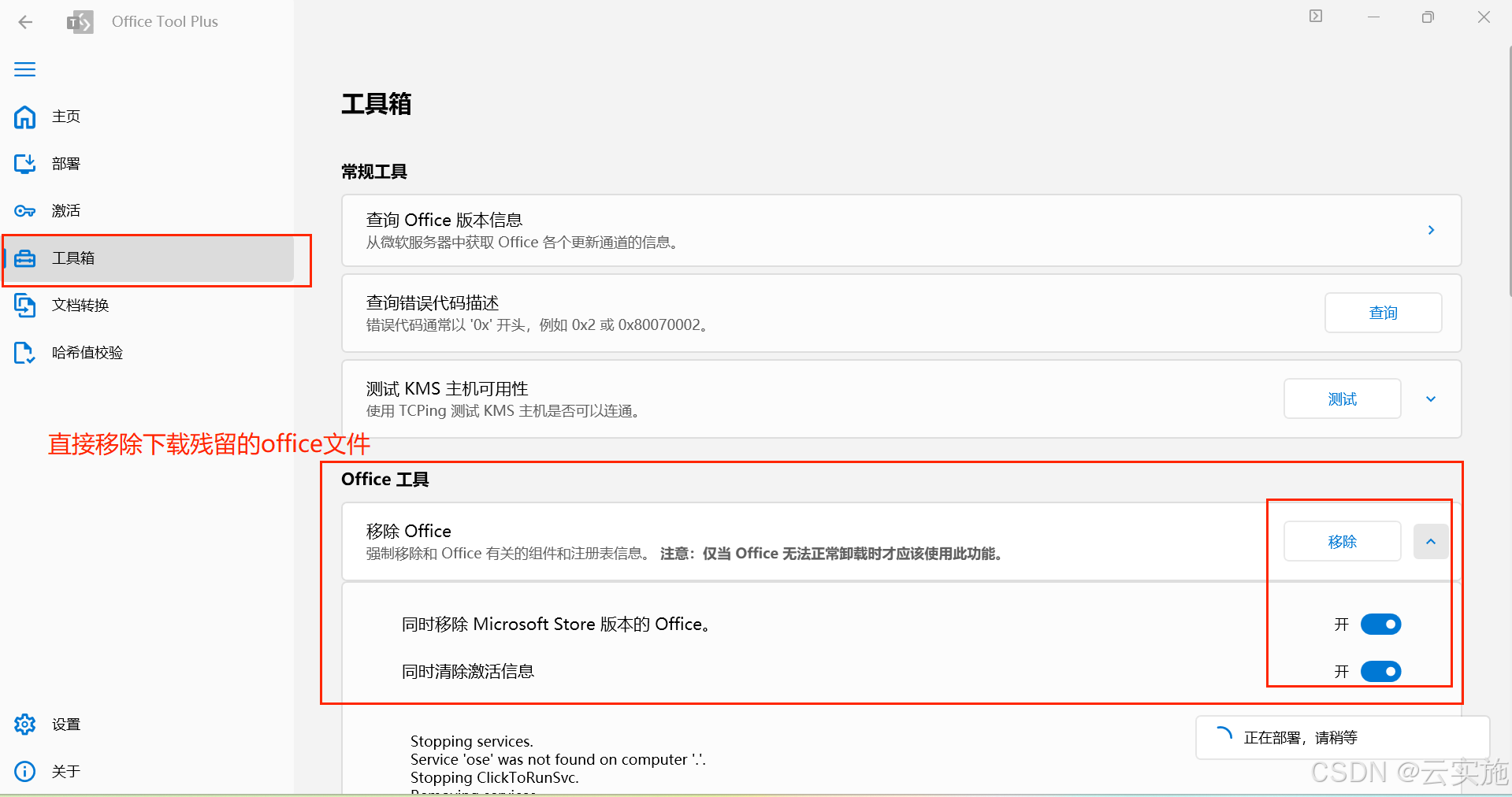Click the home icon in sidebar
1512x797 pixels.
[25, 117]
